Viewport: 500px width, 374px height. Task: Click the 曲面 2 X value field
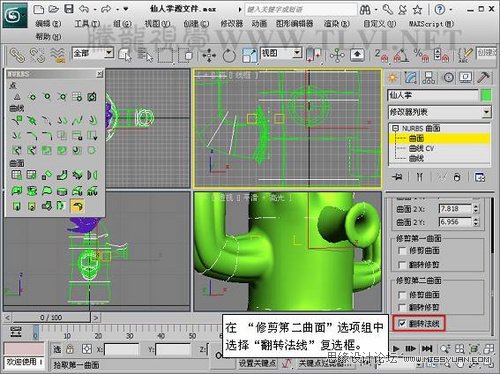coord(455,209)
